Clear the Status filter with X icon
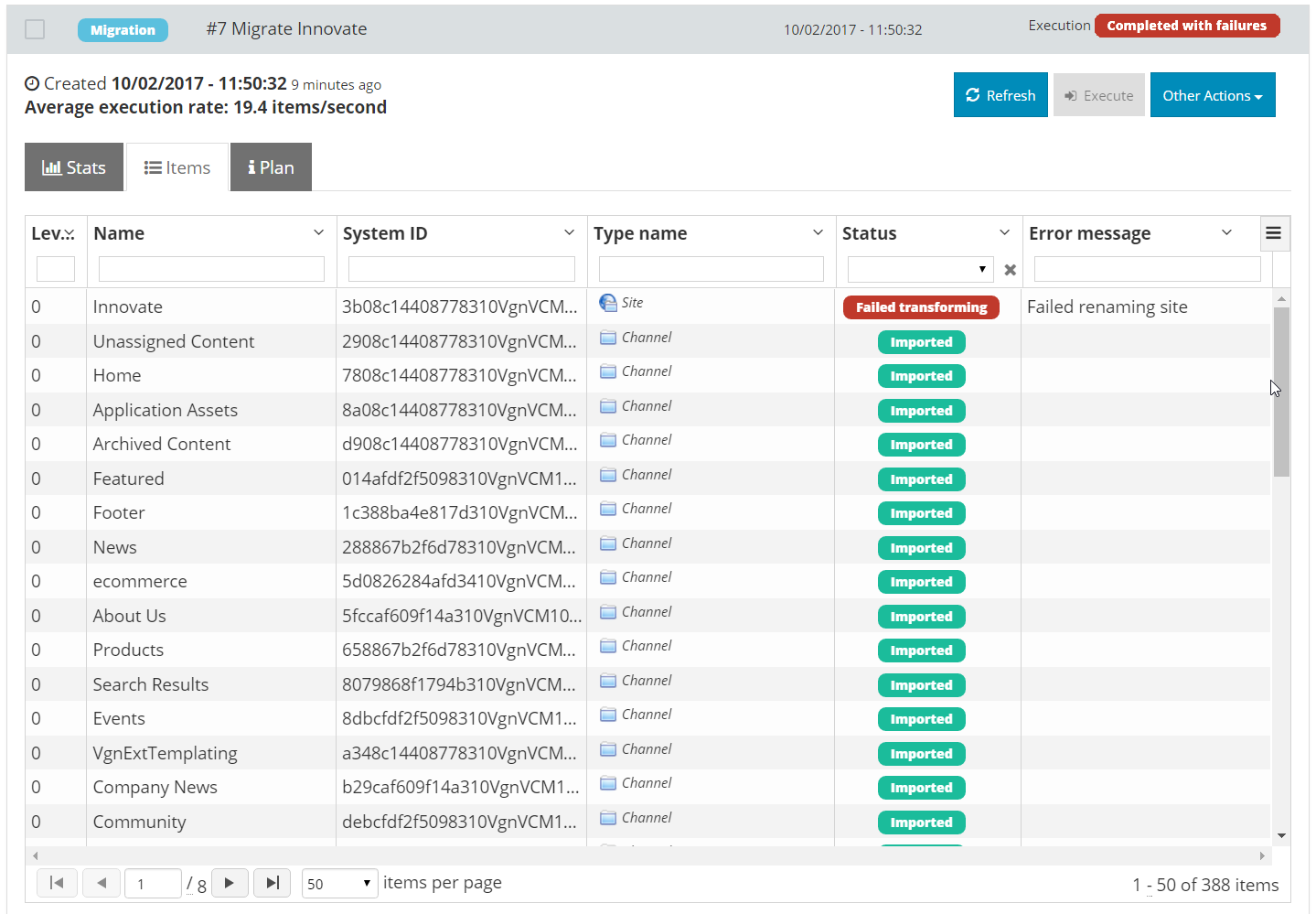 tap(1010, 270)
